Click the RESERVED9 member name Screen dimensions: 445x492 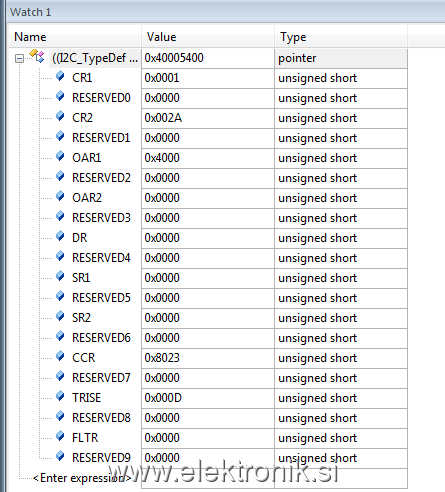(x=101, y=458)
